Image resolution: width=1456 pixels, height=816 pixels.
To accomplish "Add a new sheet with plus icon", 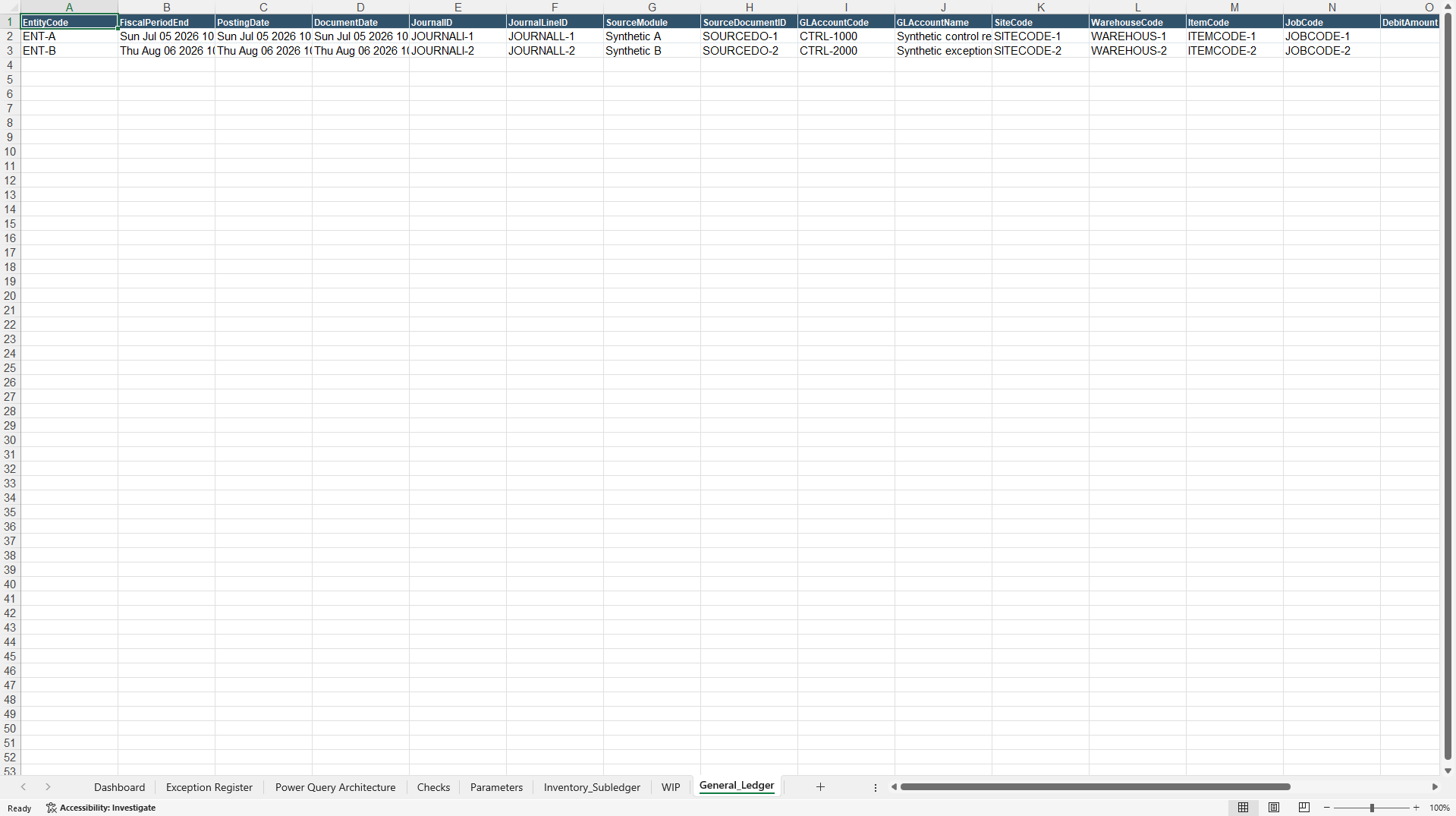I will (x=820, y=787).
